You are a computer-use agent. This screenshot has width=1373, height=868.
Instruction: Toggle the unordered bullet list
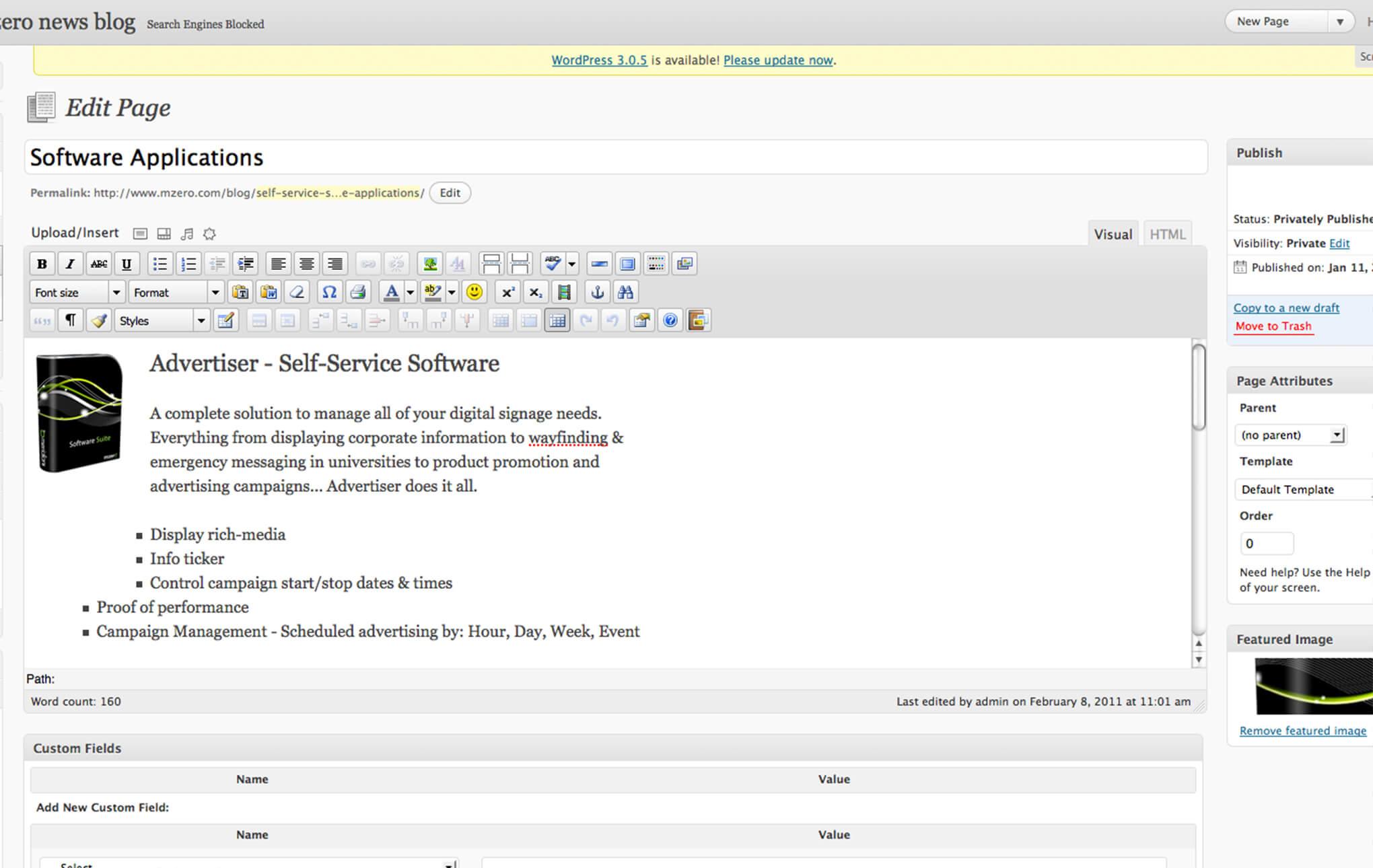pyautogui.click(x=160, y=263)
